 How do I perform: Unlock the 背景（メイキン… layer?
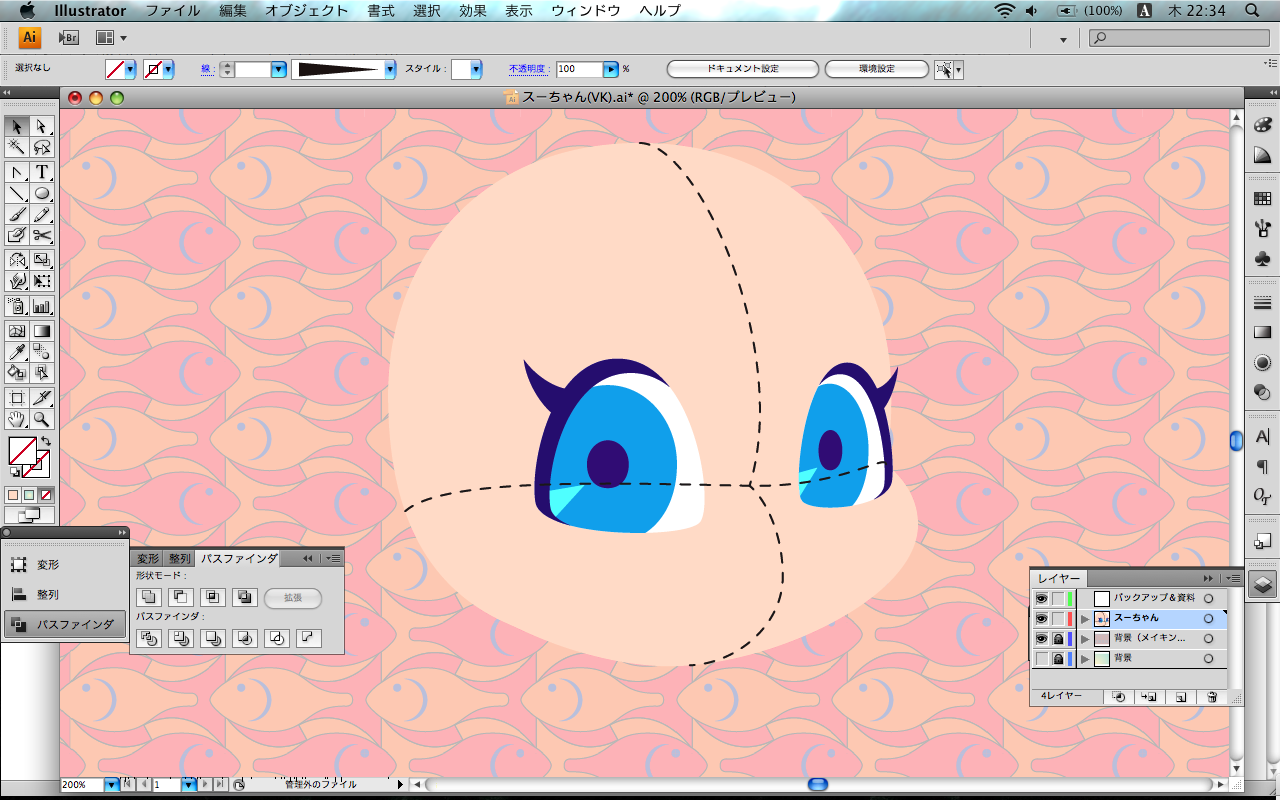point(1058,638)
